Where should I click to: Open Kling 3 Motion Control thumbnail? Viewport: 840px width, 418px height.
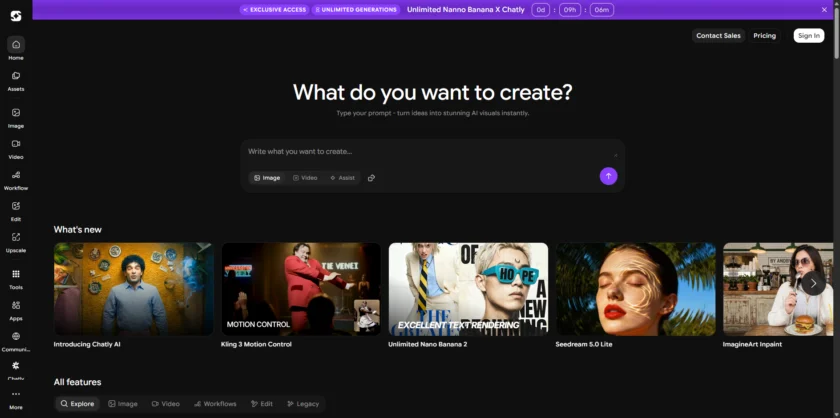pyautogui.click(x=301, y=289)
